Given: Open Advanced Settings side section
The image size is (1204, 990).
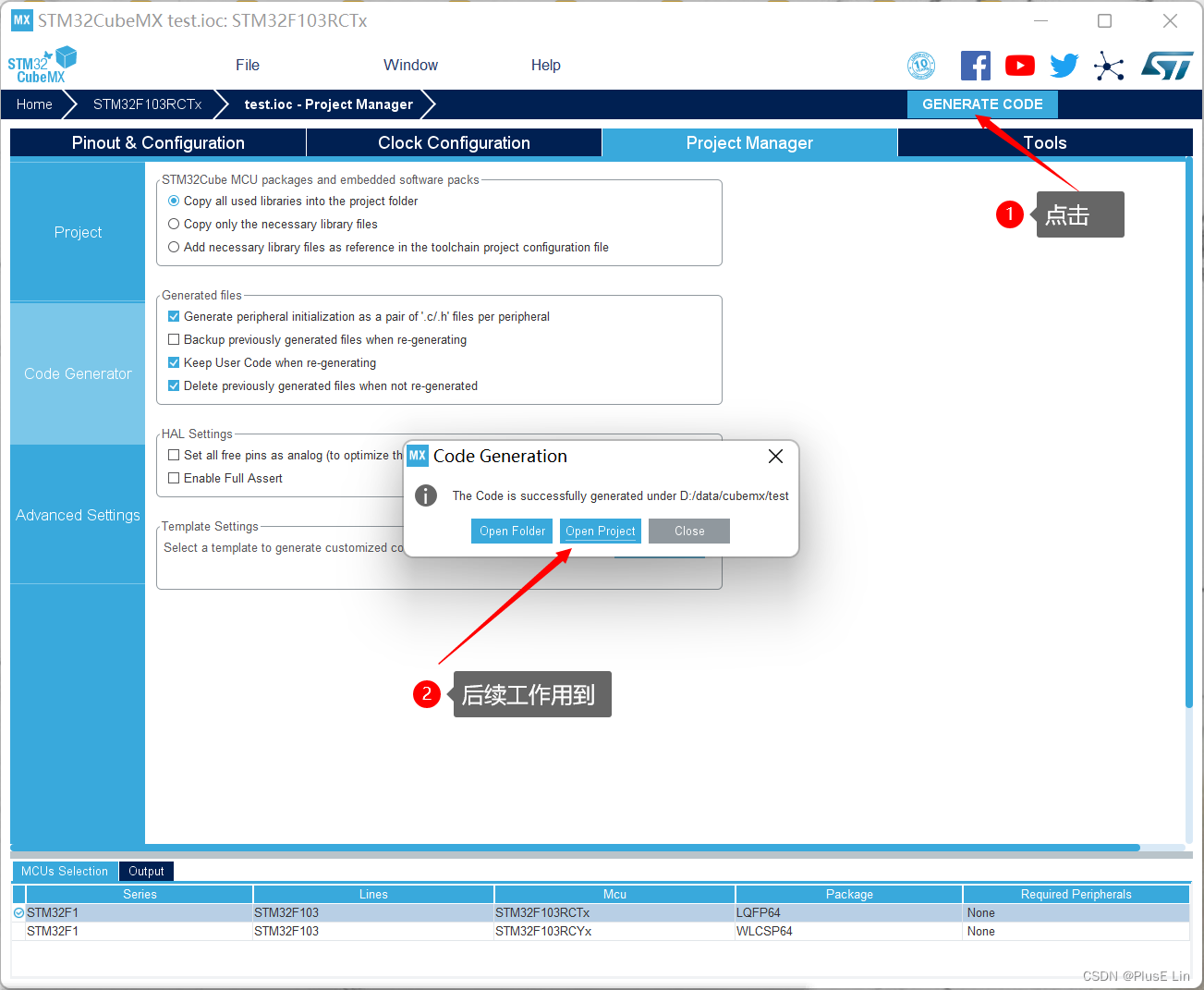Looking at the screenshot, I should 78,515.
